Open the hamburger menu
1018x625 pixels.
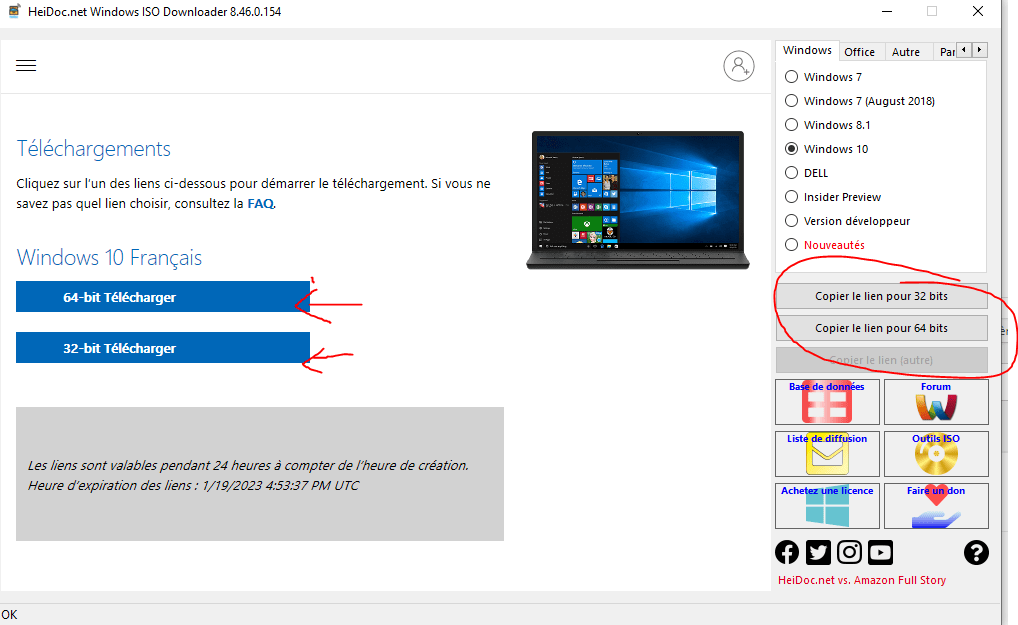26,66
